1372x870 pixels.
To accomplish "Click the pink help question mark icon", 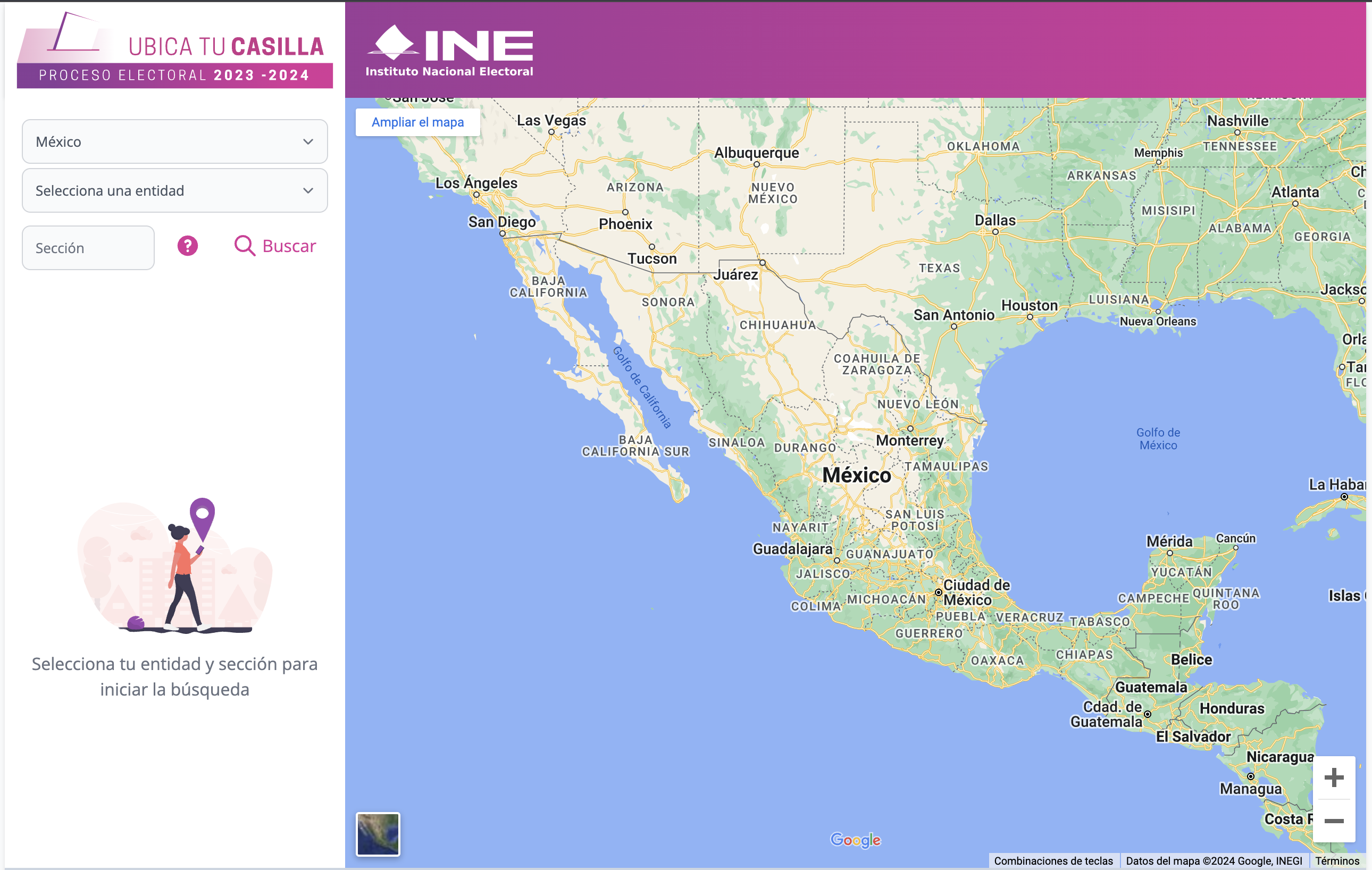I will (x=187, y=246).
